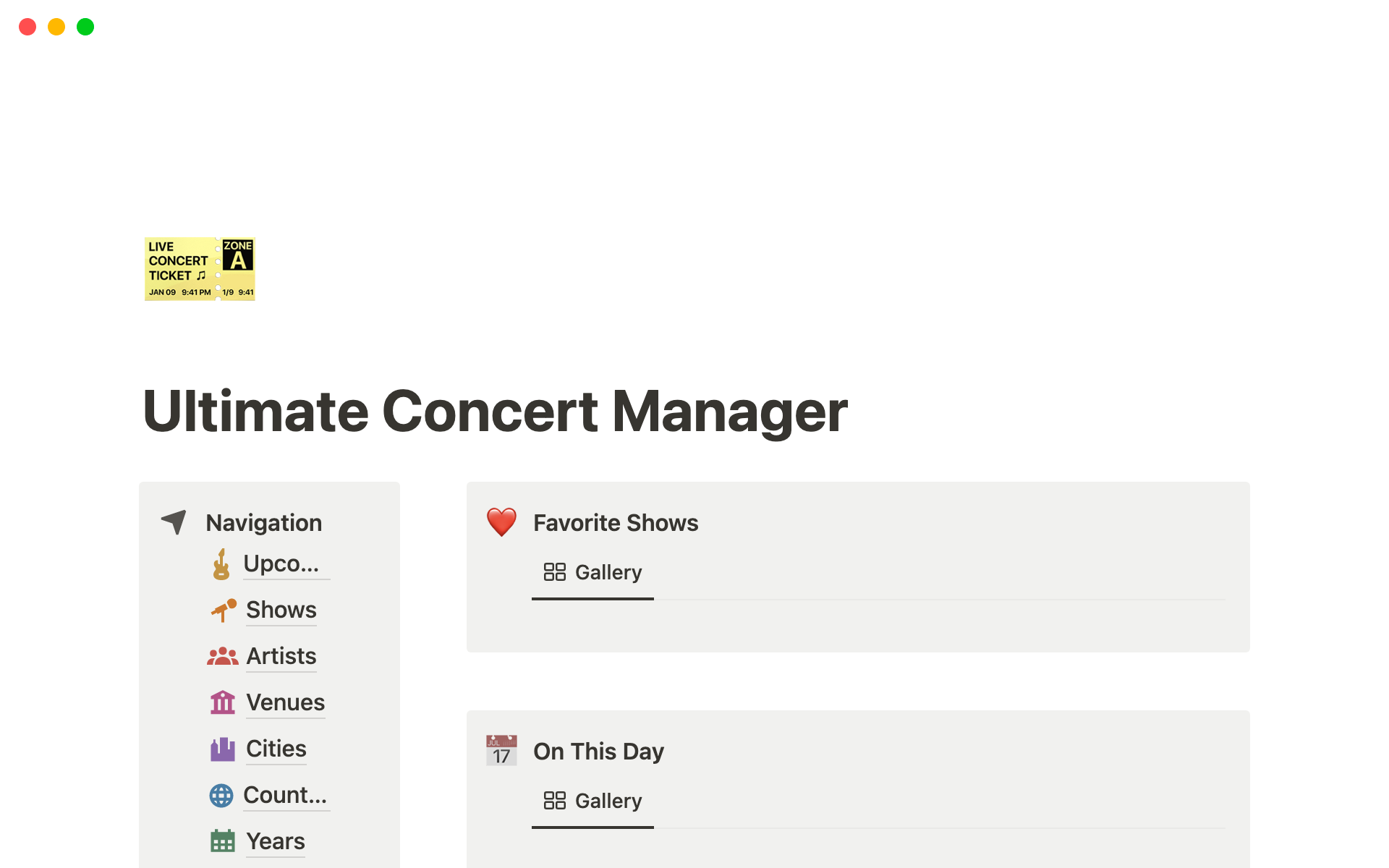
Task: Click the gallery grid icon under Favorite Shows
Action: click(x=556, y=571)
